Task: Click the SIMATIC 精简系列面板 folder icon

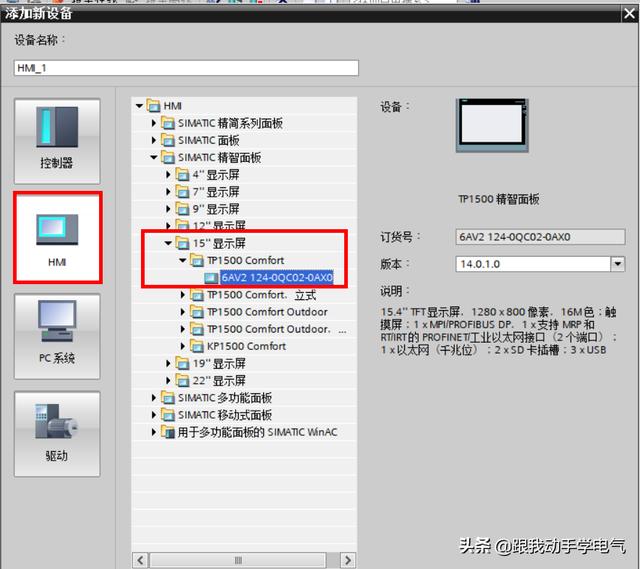Action: [x=168, y=122]
